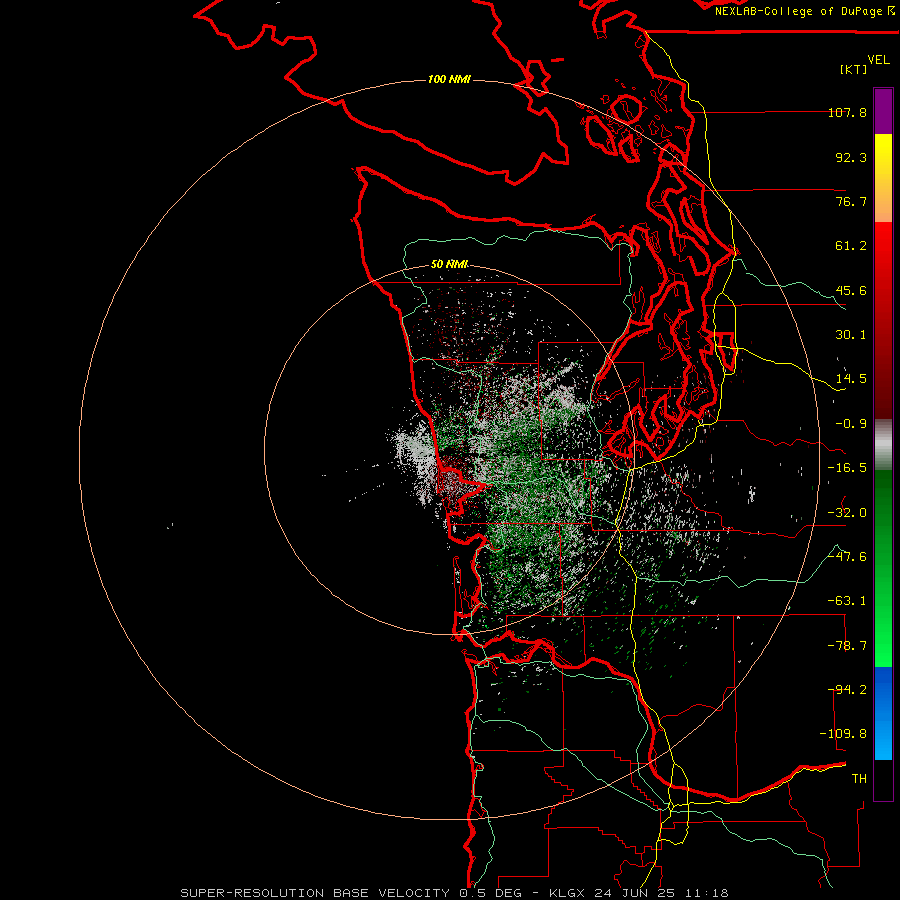The width and height of the screenshot is (900, 900).
Task: Click the -32.0 legend value
Action: tap(847, 513)
